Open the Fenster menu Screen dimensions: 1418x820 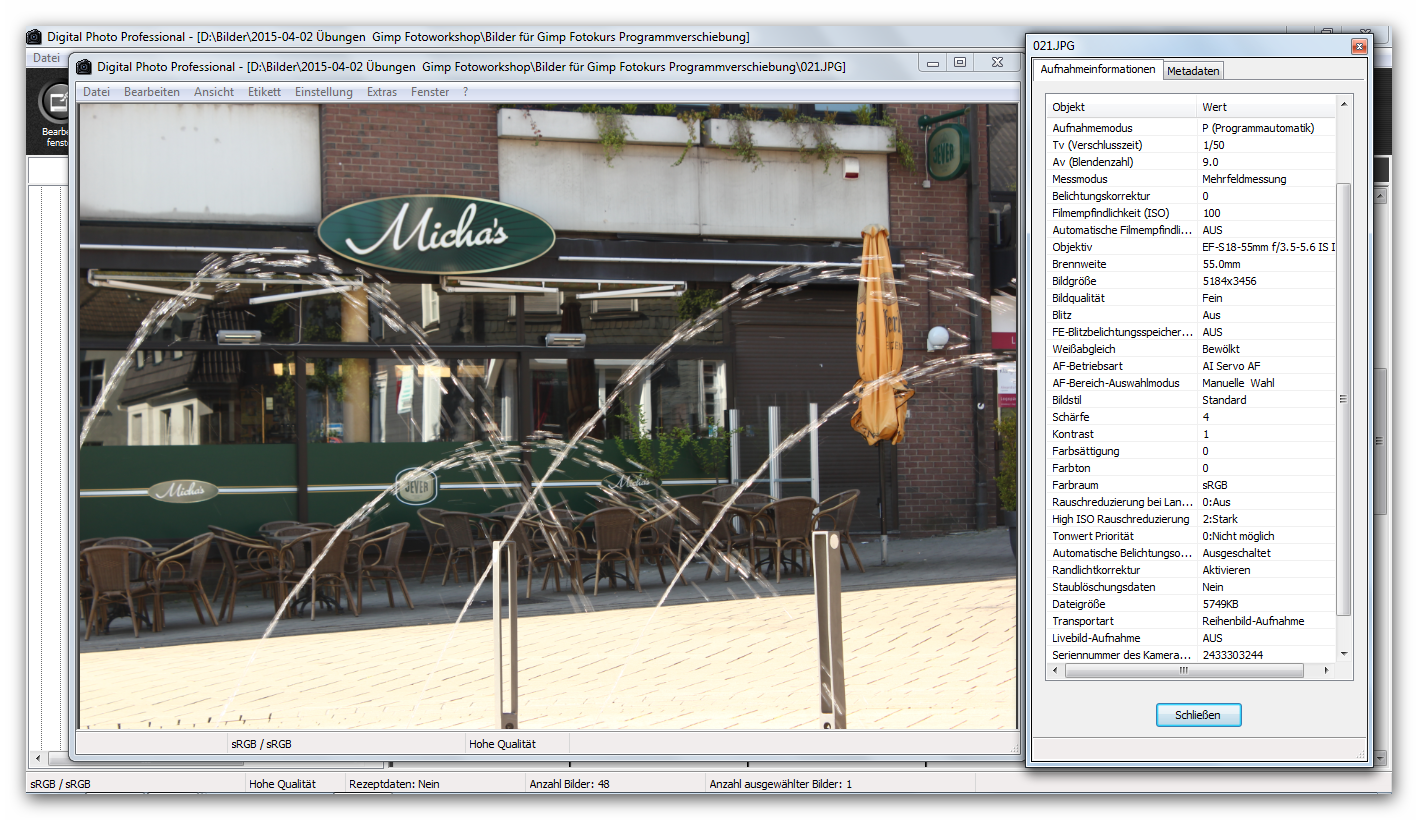pos(430,92)
